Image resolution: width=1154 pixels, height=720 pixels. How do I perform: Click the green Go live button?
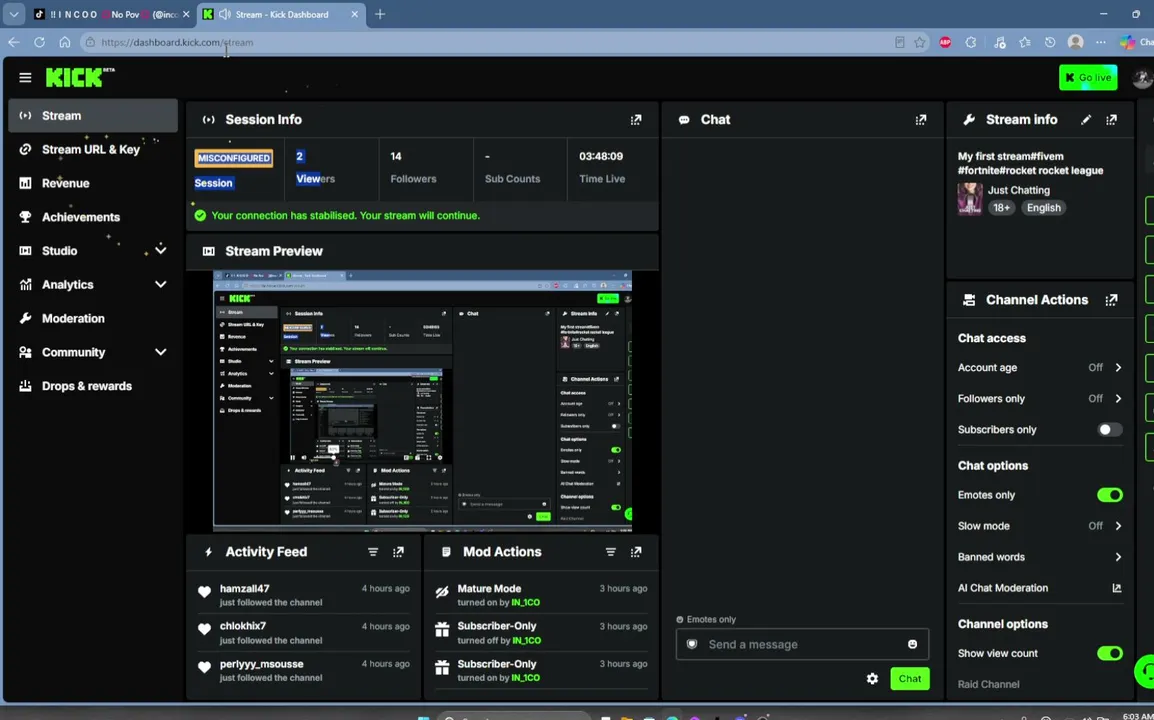click(x=1088, y=77)
